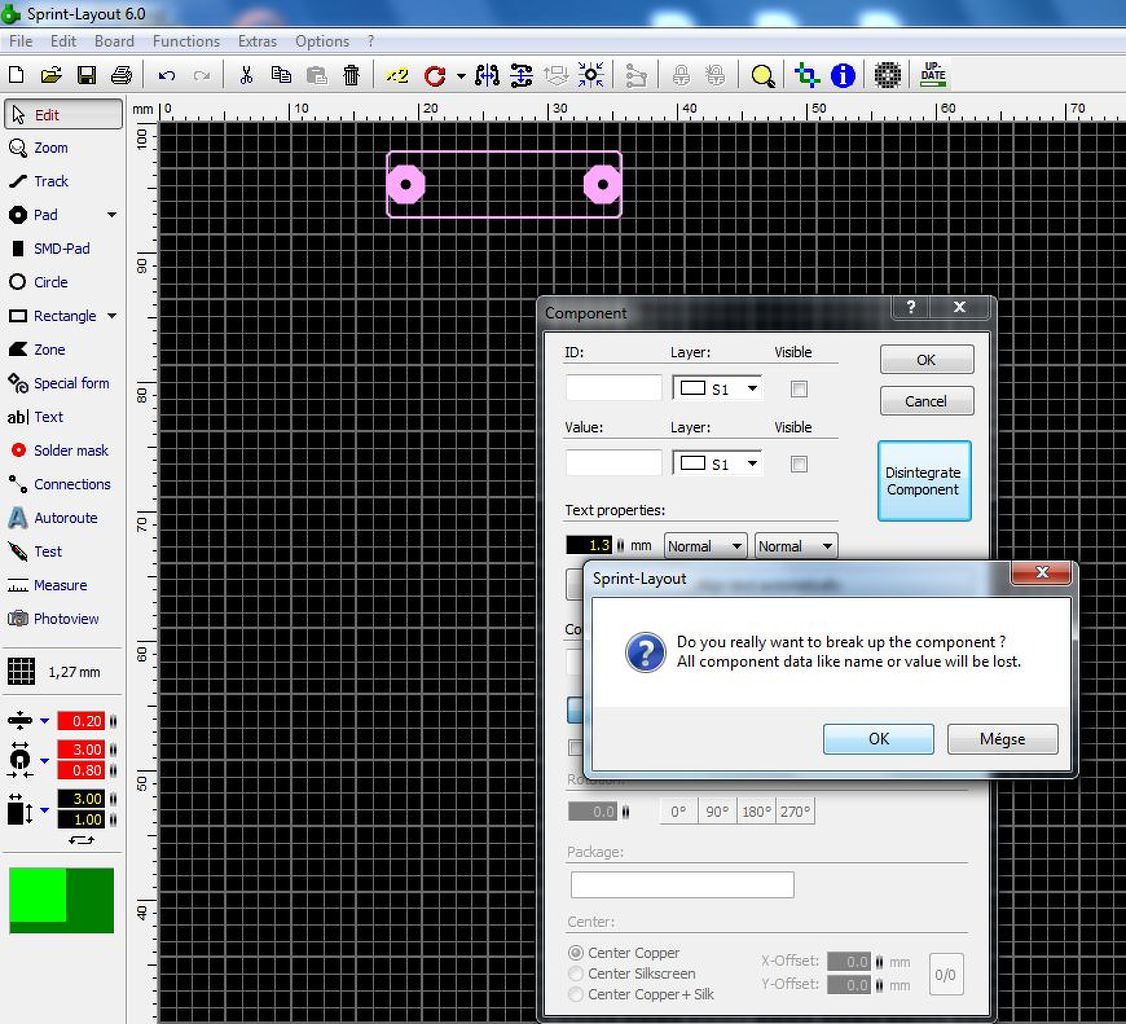Open track width preset dropdown arrow
The height and width of the screenshot is (1024, 1126).
click(x=45, y=720)
